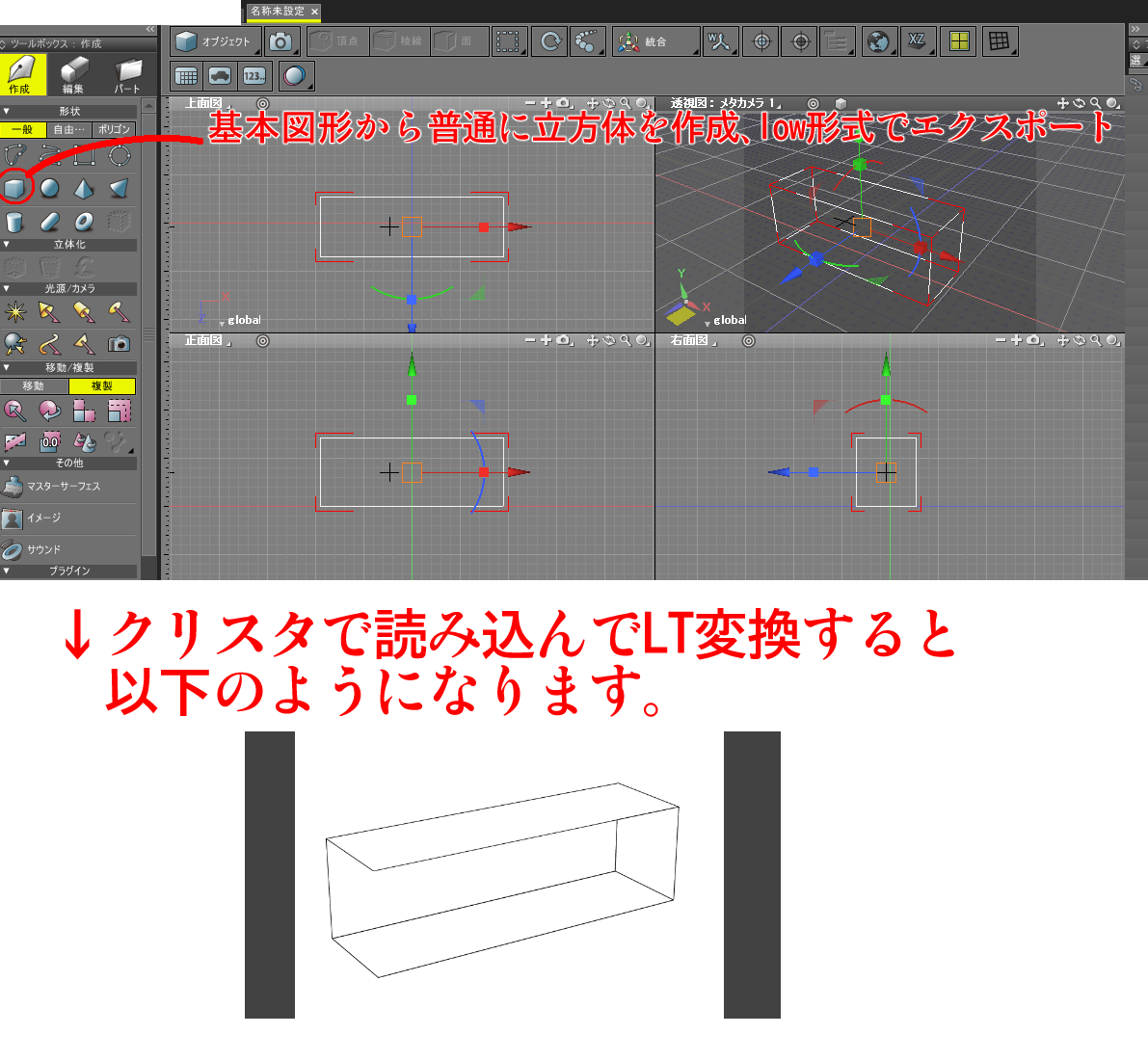Click the globe icon in top toolbar

(x=878, y=41)
